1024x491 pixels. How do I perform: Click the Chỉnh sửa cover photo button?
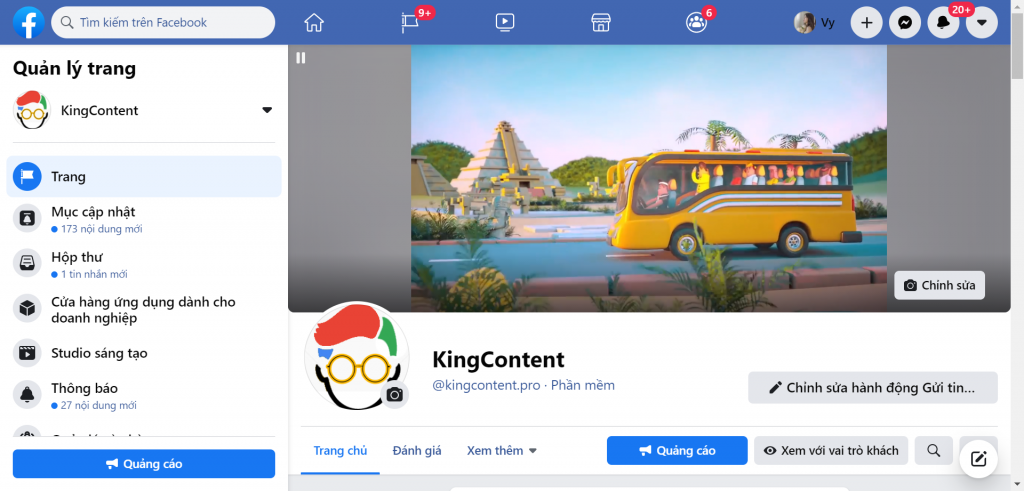pos(939,285)
